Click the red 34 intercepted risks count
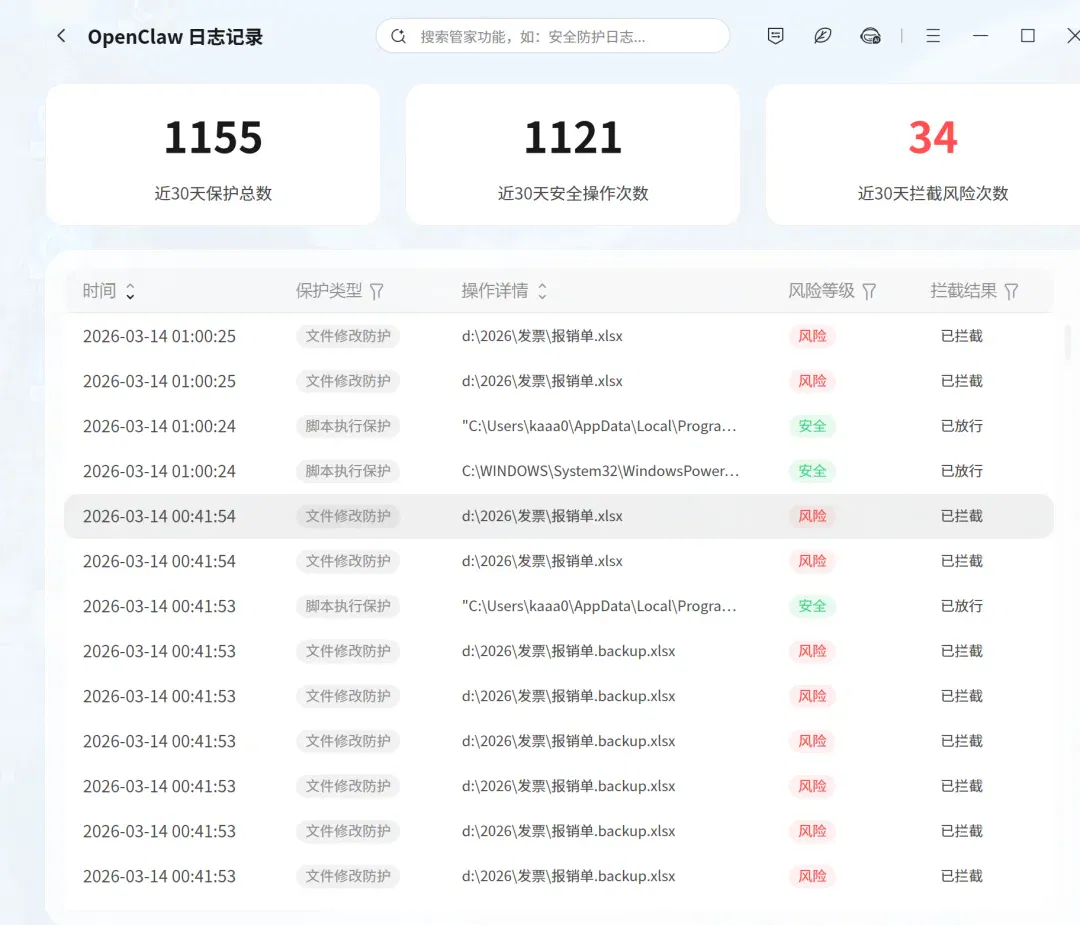 pyautogui.click(x=933, y=137)
